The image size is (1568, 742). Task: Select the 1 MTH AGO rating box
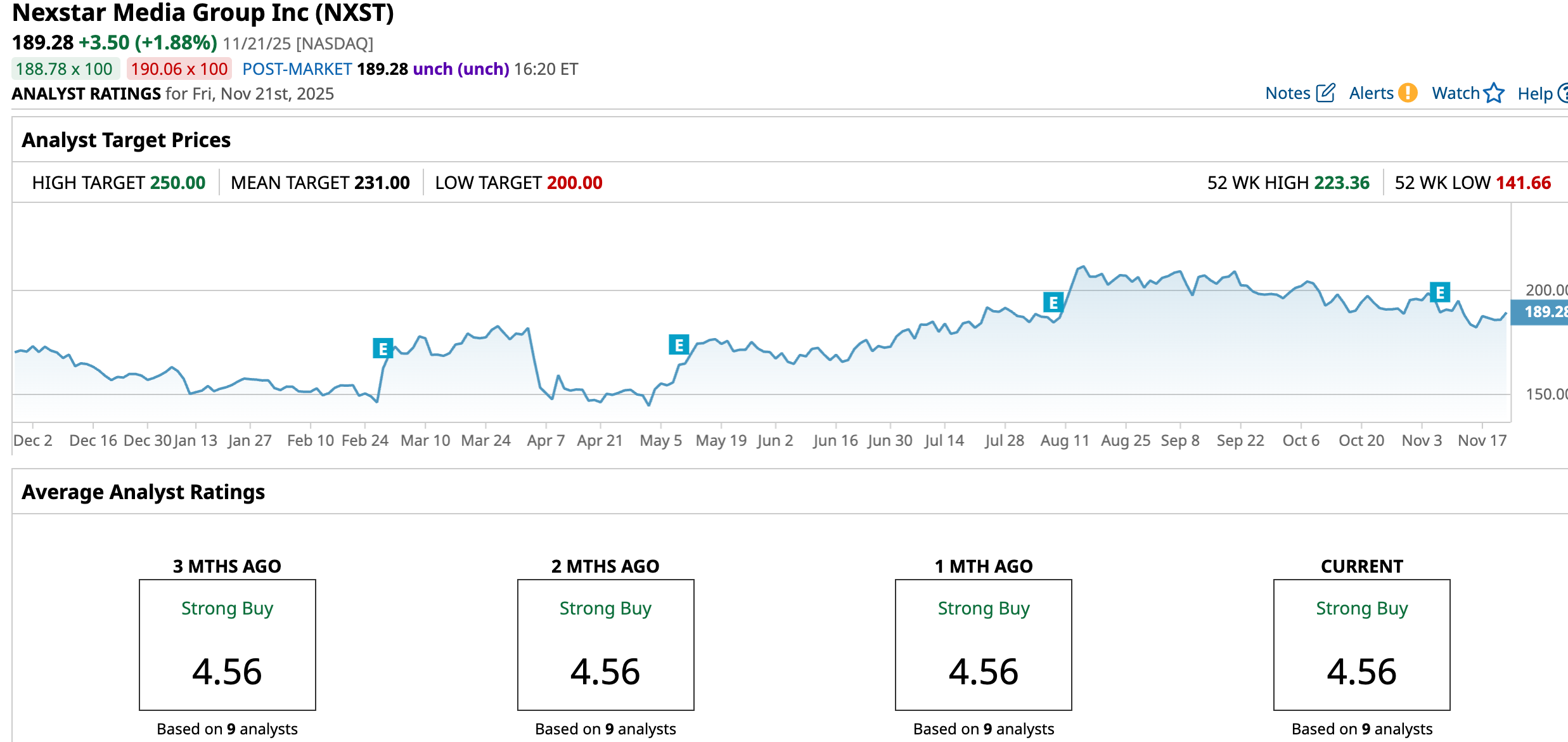click(x=983, y=644)
